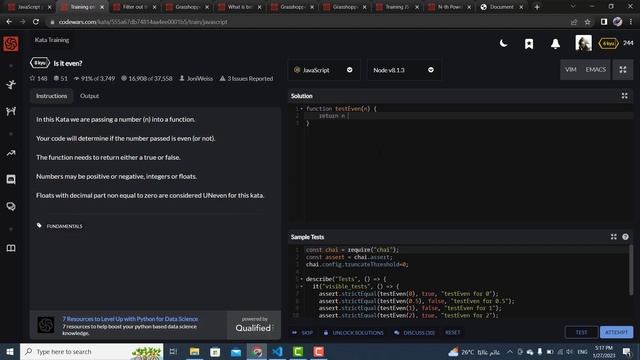Open the 7 Resources Python ad link
This screenshot has width=640, height=360.
click(x=130, y=319)
